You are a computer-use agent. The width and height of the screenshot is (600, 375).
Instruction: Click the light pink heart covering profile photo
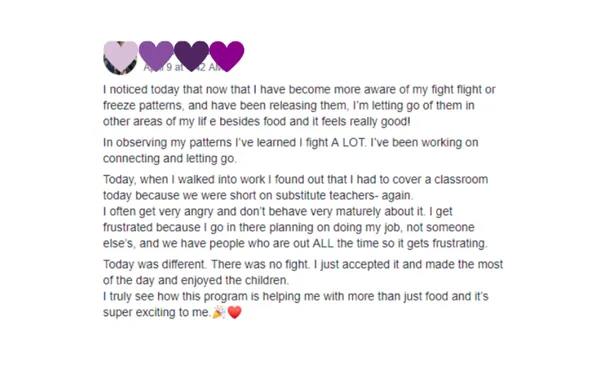click(121, 56)
